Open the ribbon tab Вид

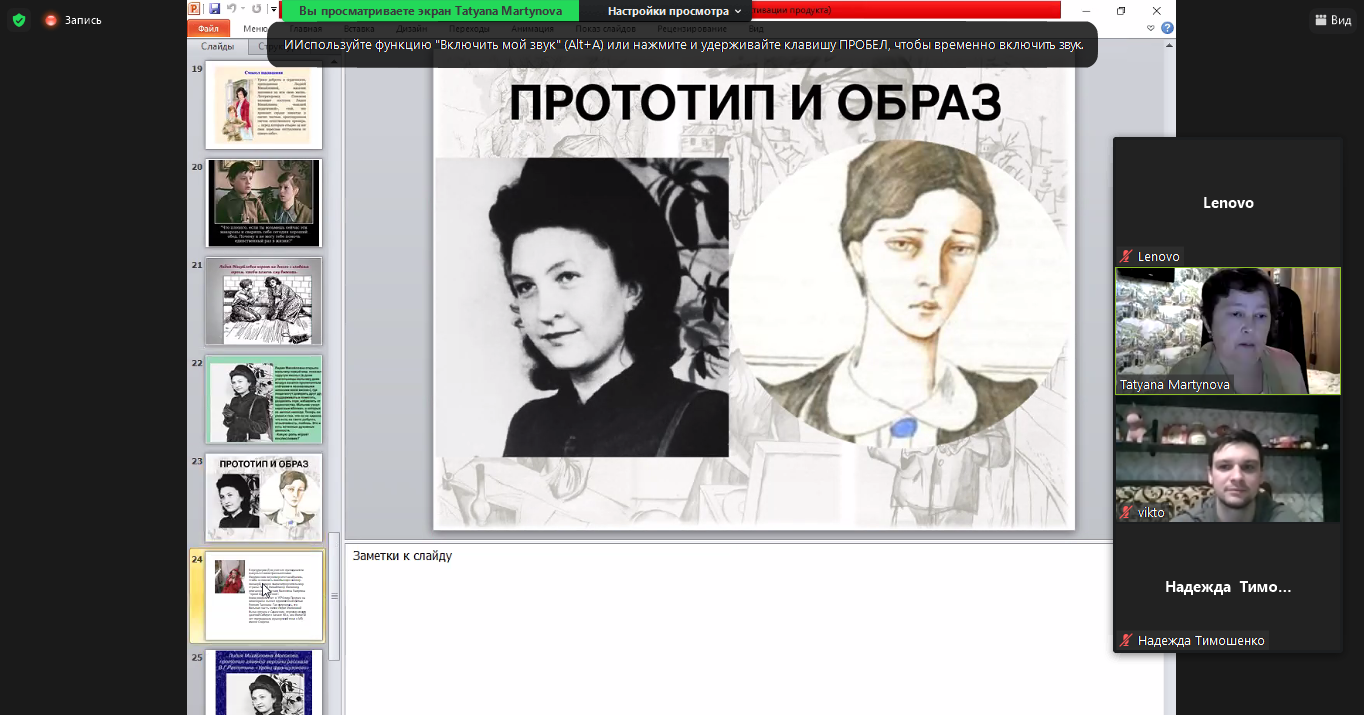point(756,29)
